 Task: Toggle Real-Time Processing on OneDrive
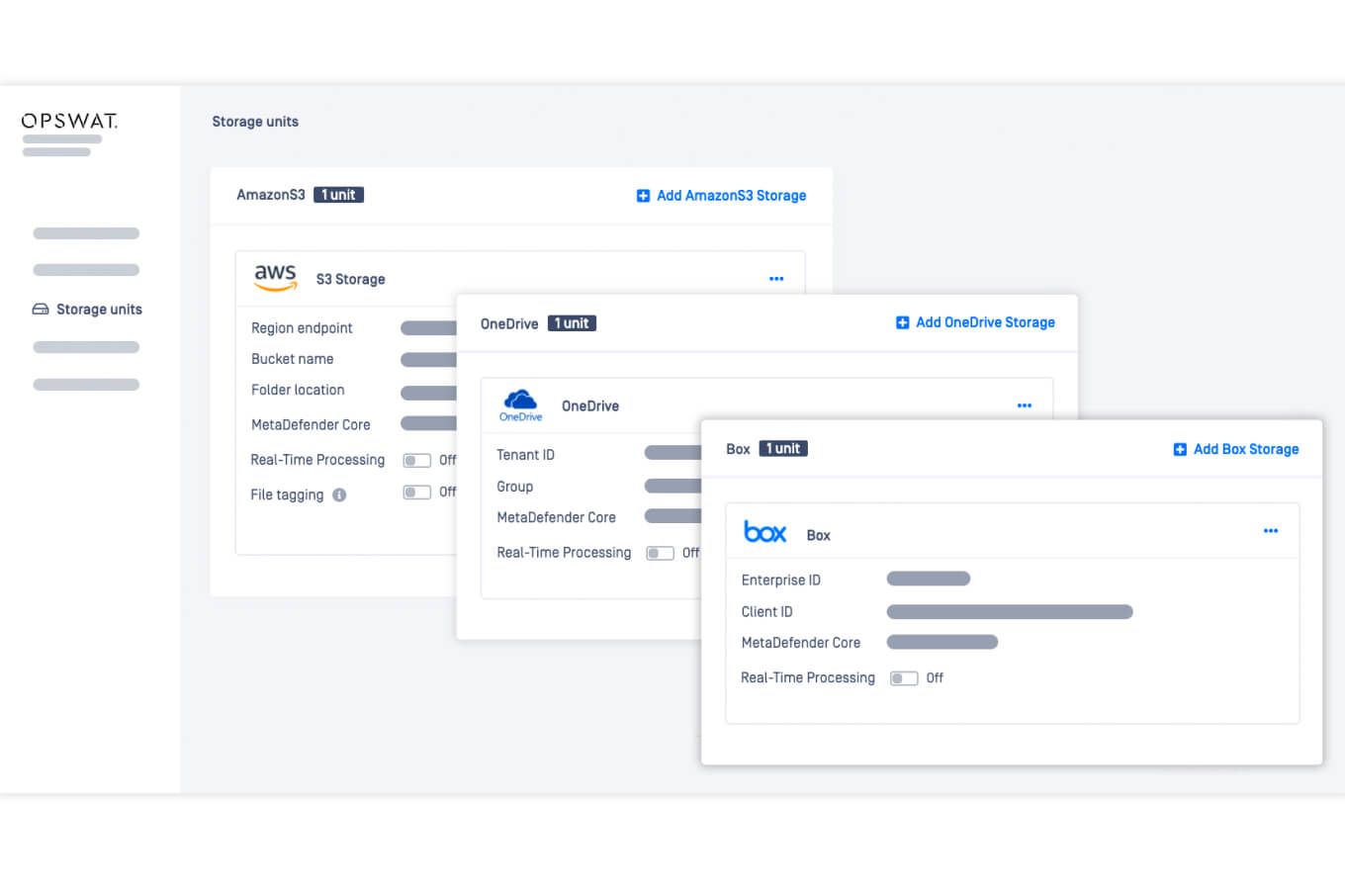click(x=659, y=553)
